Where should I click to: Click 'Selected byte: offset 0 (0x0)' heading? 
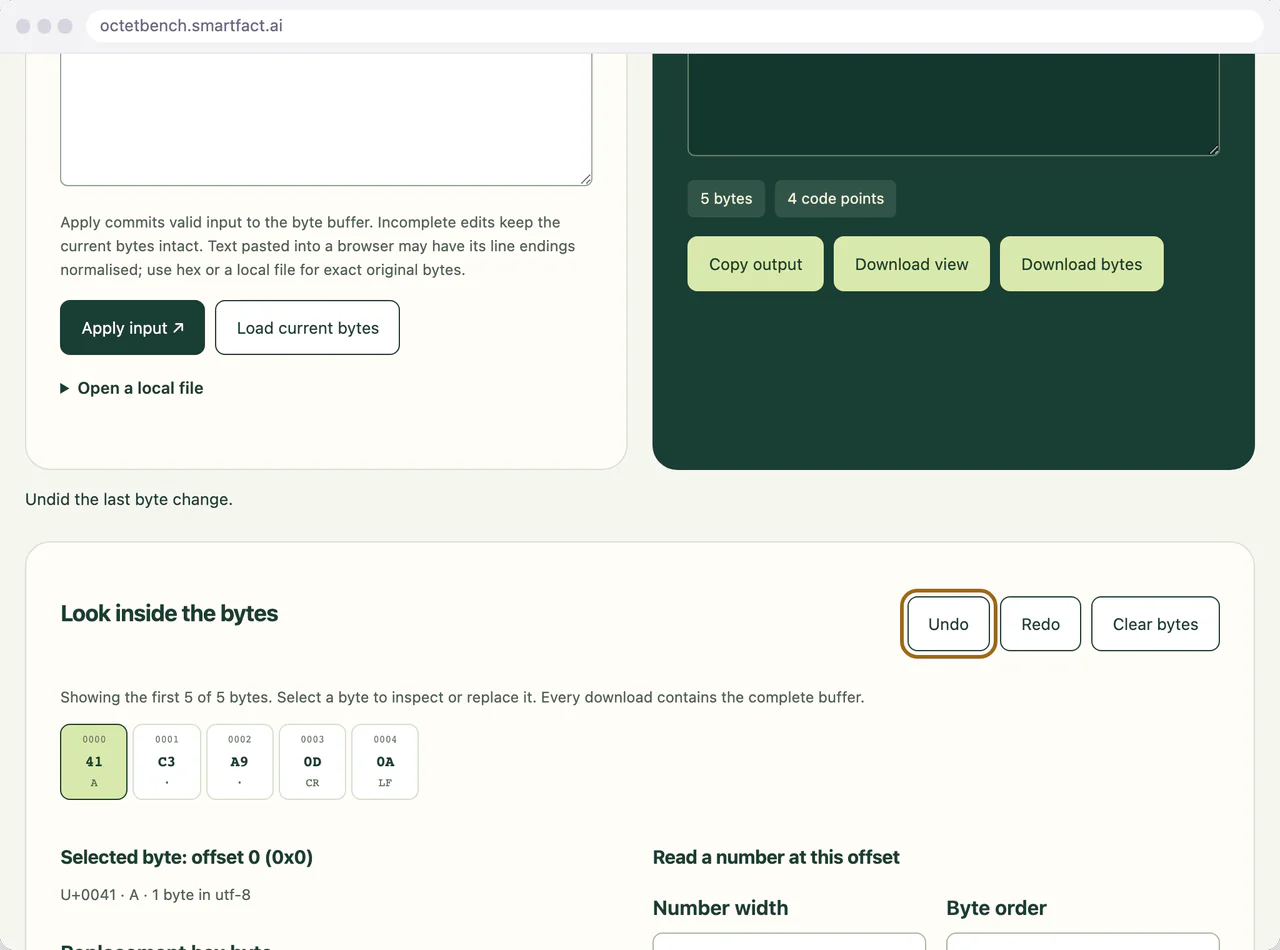pyautogui.click(x=187, y=857)
